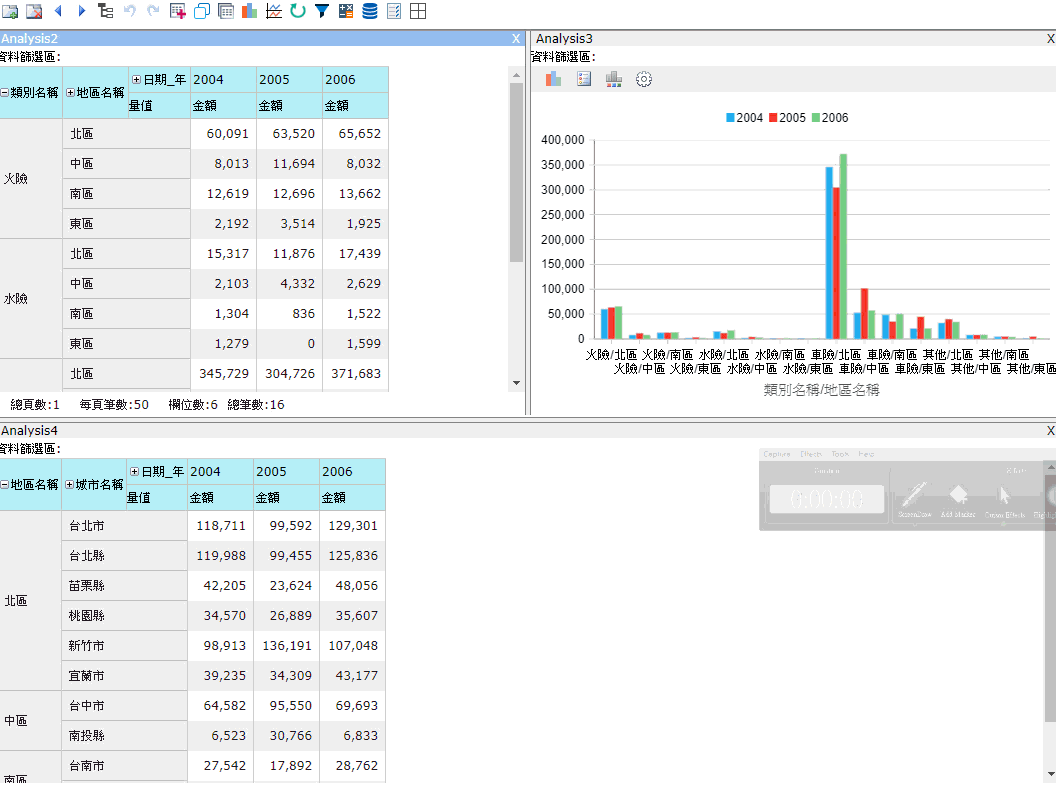Select the 火險 category row header
The width and height of the screenshot is (1056, 788).
coord(31,178)
